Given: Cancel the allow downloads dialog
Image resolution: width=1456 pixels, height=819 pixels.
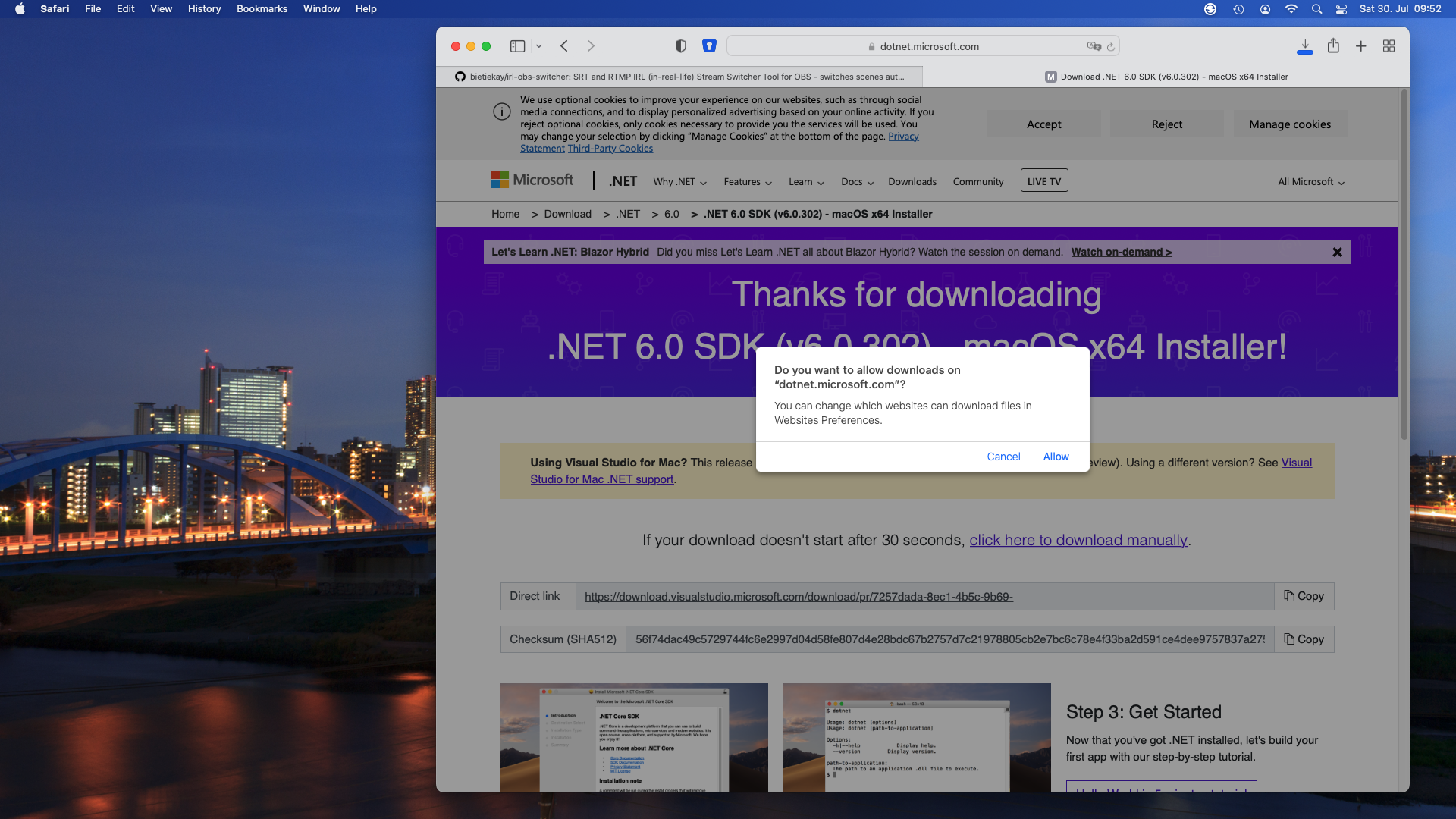Looking at the screenshot, I should coord(1003,457).
